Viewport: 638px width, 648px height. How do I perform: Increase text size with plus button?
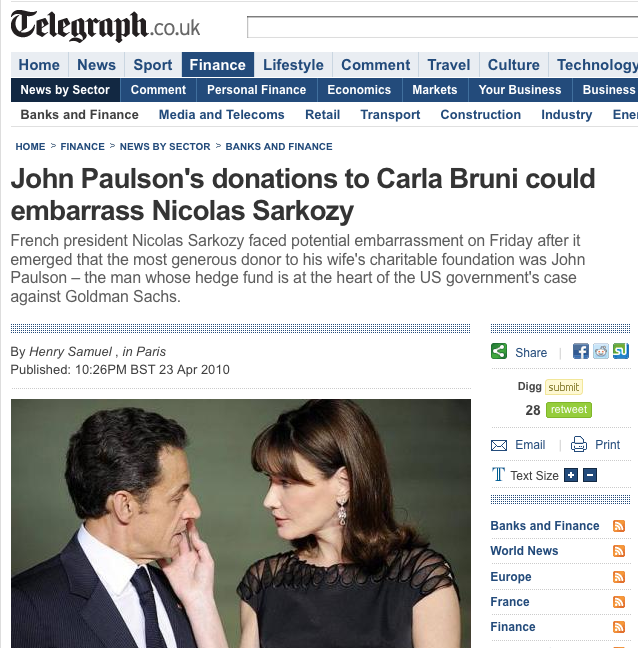click(x=571, y=475)
